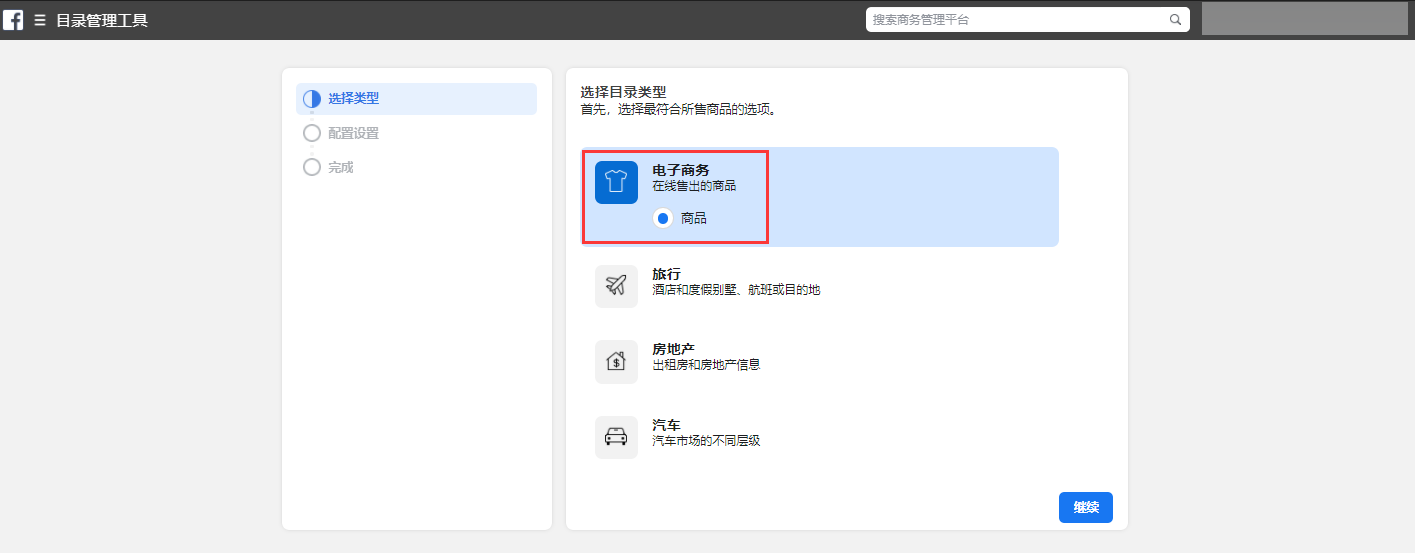The height and width of the screenshot is (553, 1415).
Task: Click the 汽车市场的不同层级 description
Action: 706,441
